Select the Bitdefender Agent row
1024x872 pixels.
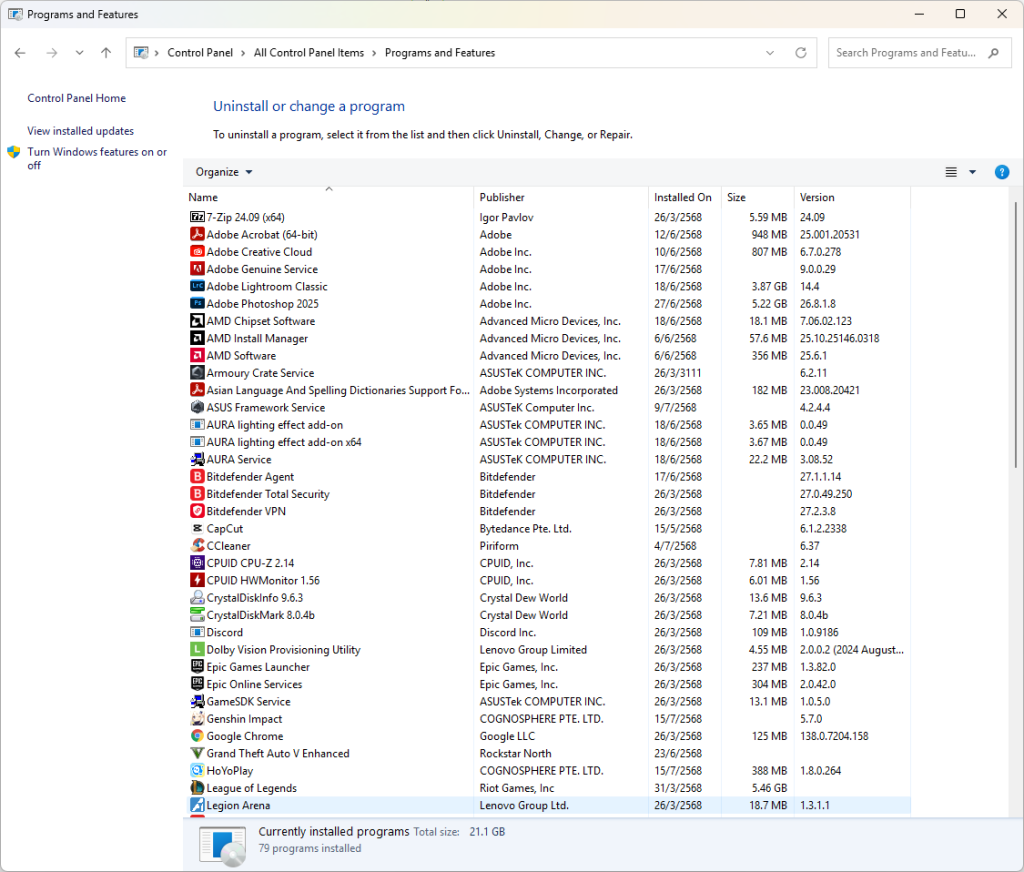tap(547, 477)
